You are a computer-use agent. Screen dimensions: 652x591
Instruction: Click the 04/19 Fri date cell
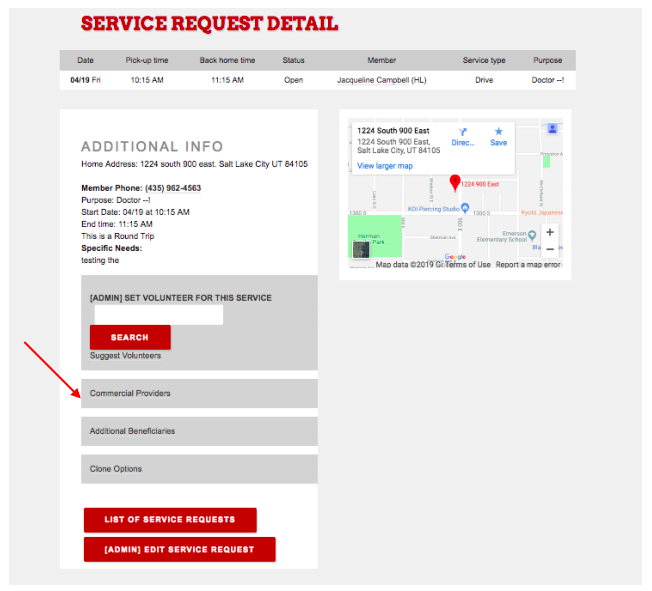(x=85, y=80)
